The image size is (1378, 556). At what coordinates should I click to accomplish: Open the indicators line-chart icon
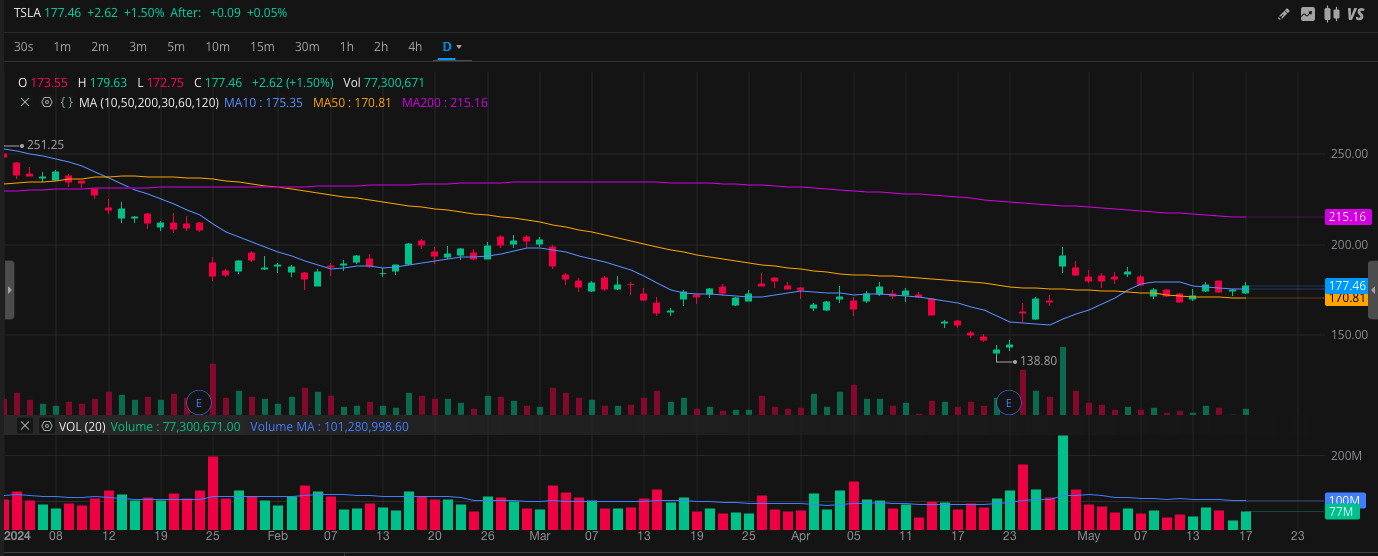[x=1308, y=14]
